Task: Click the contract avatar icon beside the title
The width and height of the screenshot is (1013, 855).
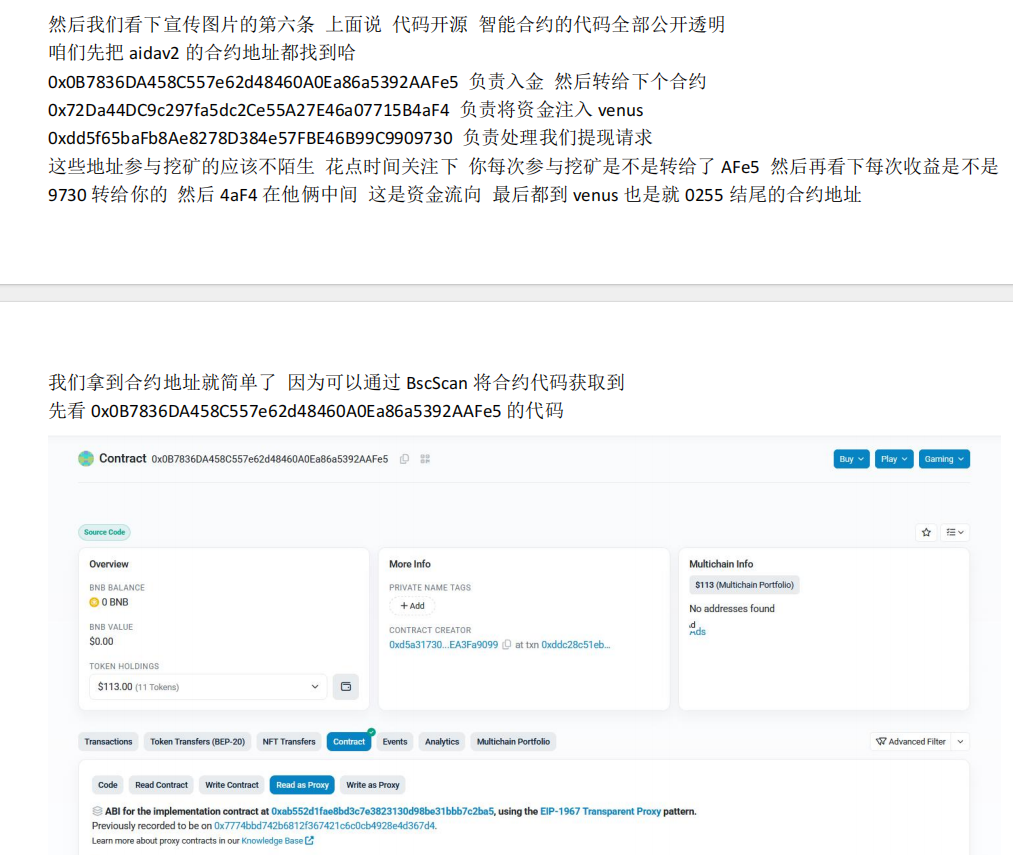Action: pos(86,459)
